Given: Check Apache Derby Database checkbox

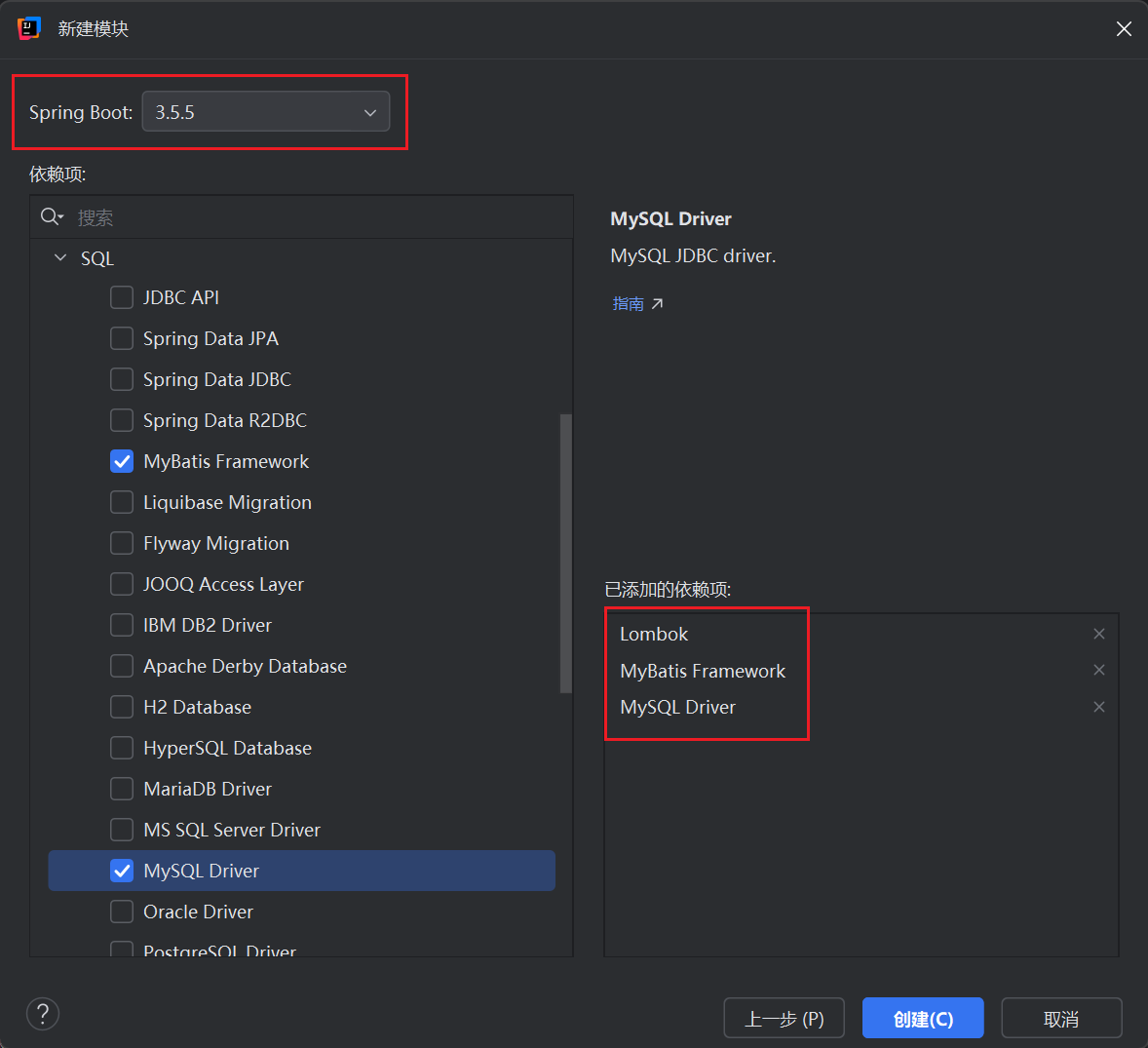Looking at the screenshot, I should [x=122, y=667].
